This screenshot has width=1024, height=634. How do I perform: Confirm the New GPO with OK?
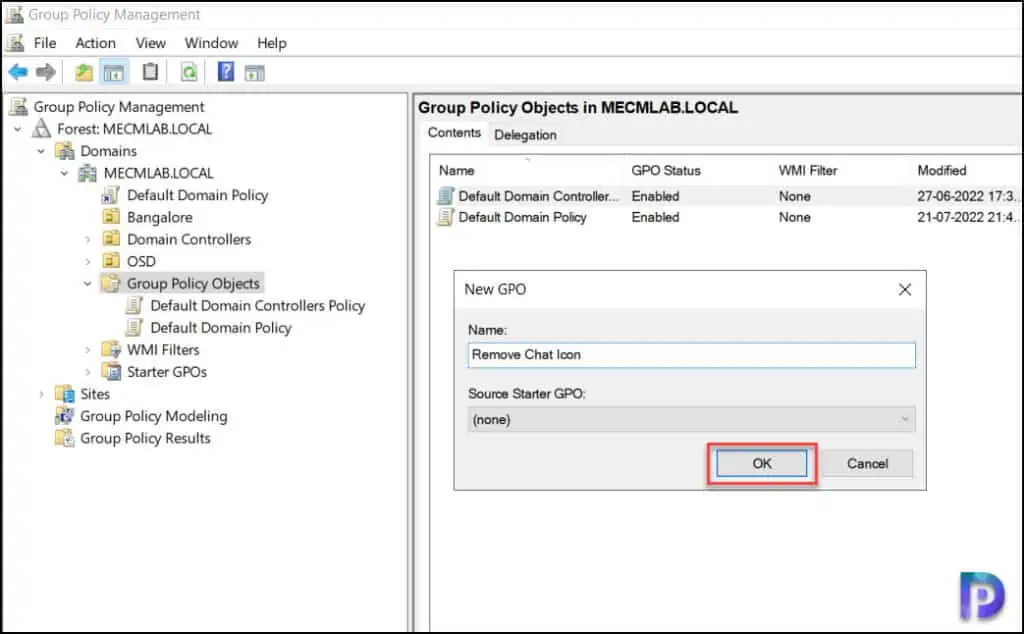click(x=761, y=464)
